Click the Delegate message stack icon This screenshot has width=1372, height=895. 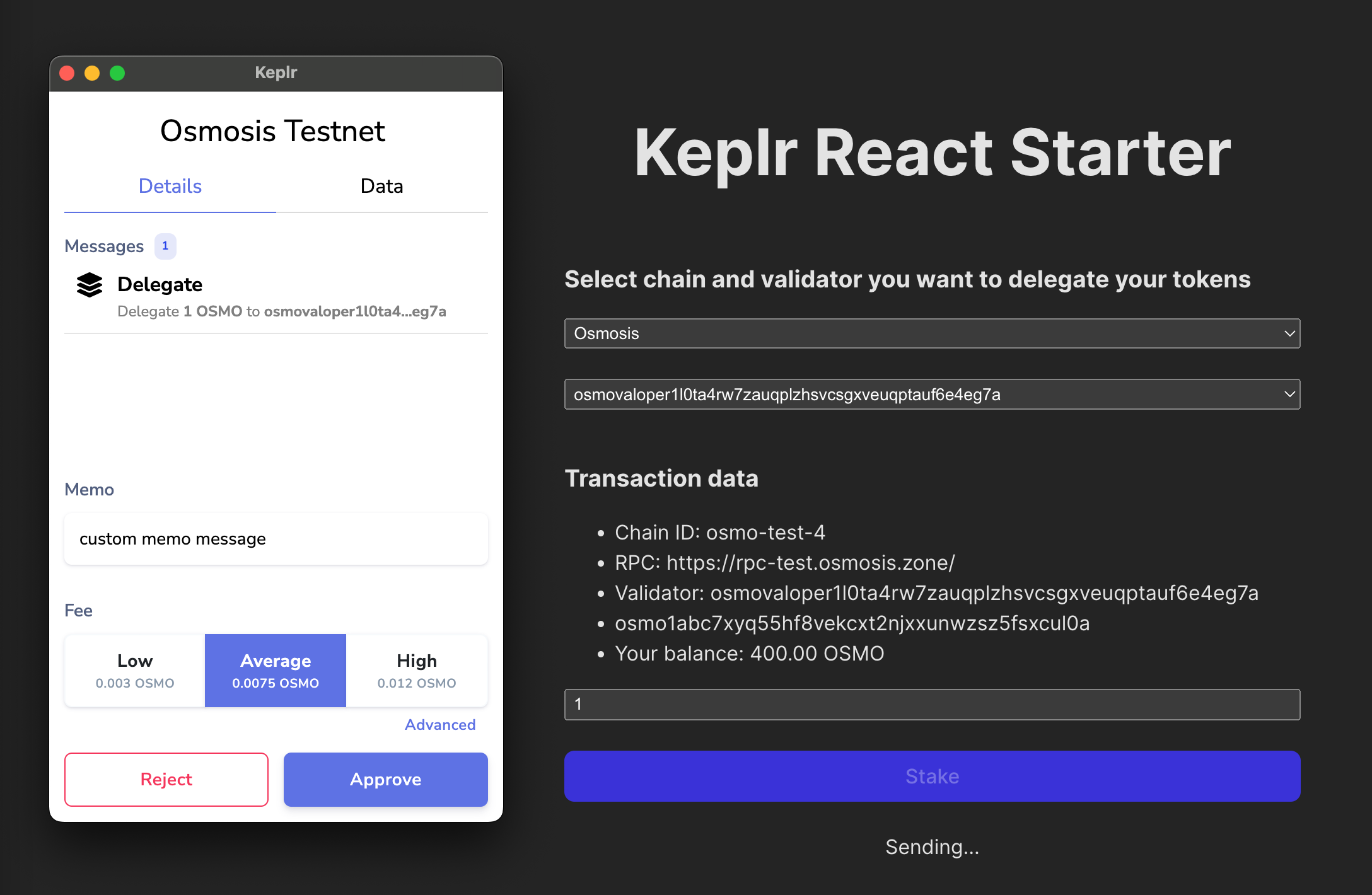(89, 285)
